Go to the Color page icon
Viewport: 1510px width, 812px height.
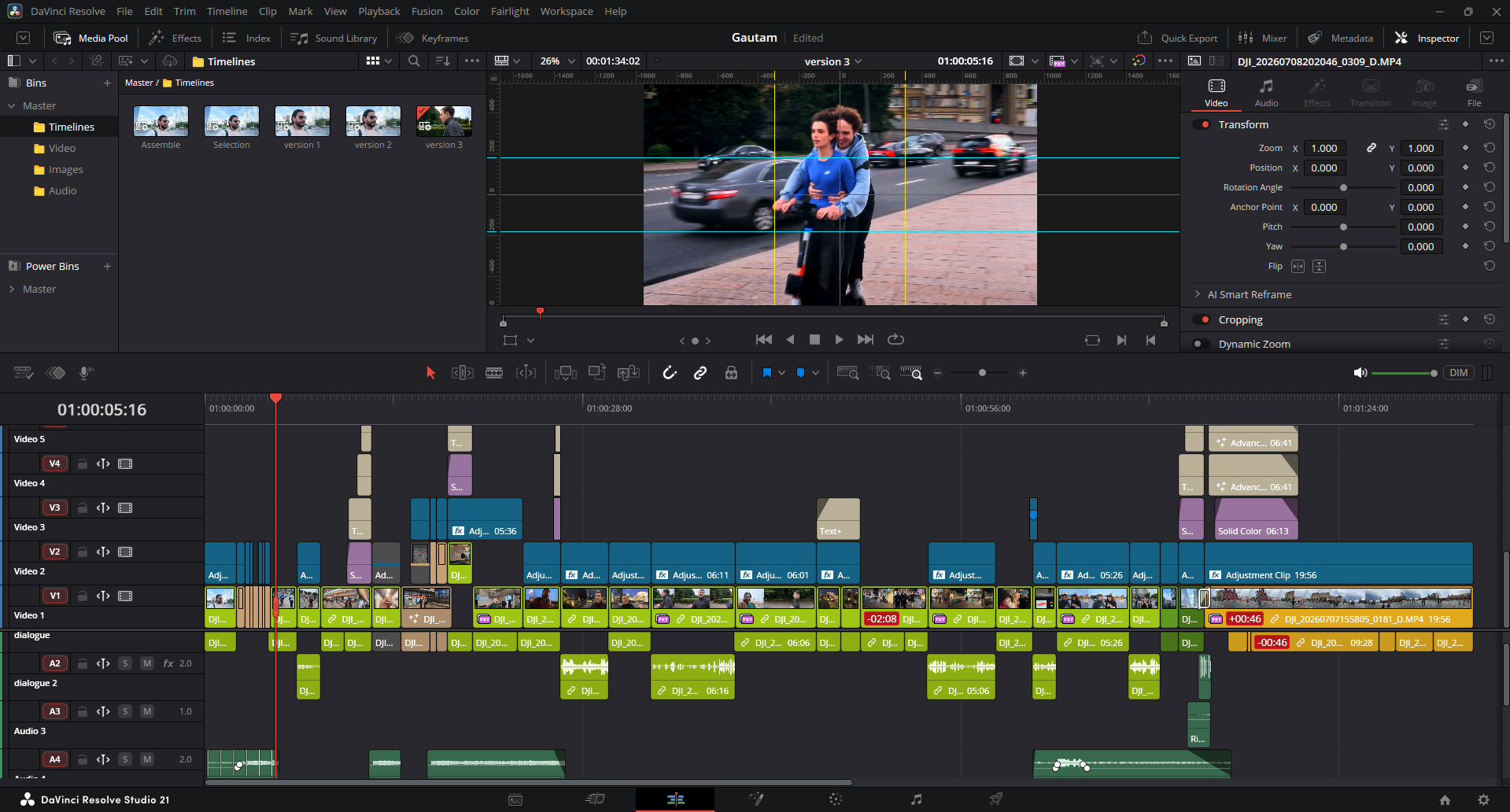click(836, 799)
